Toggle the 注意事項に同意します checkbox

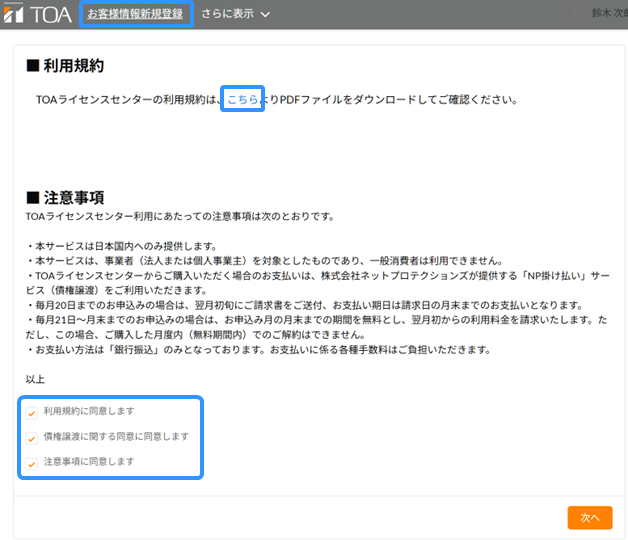[x=32, y=463]
